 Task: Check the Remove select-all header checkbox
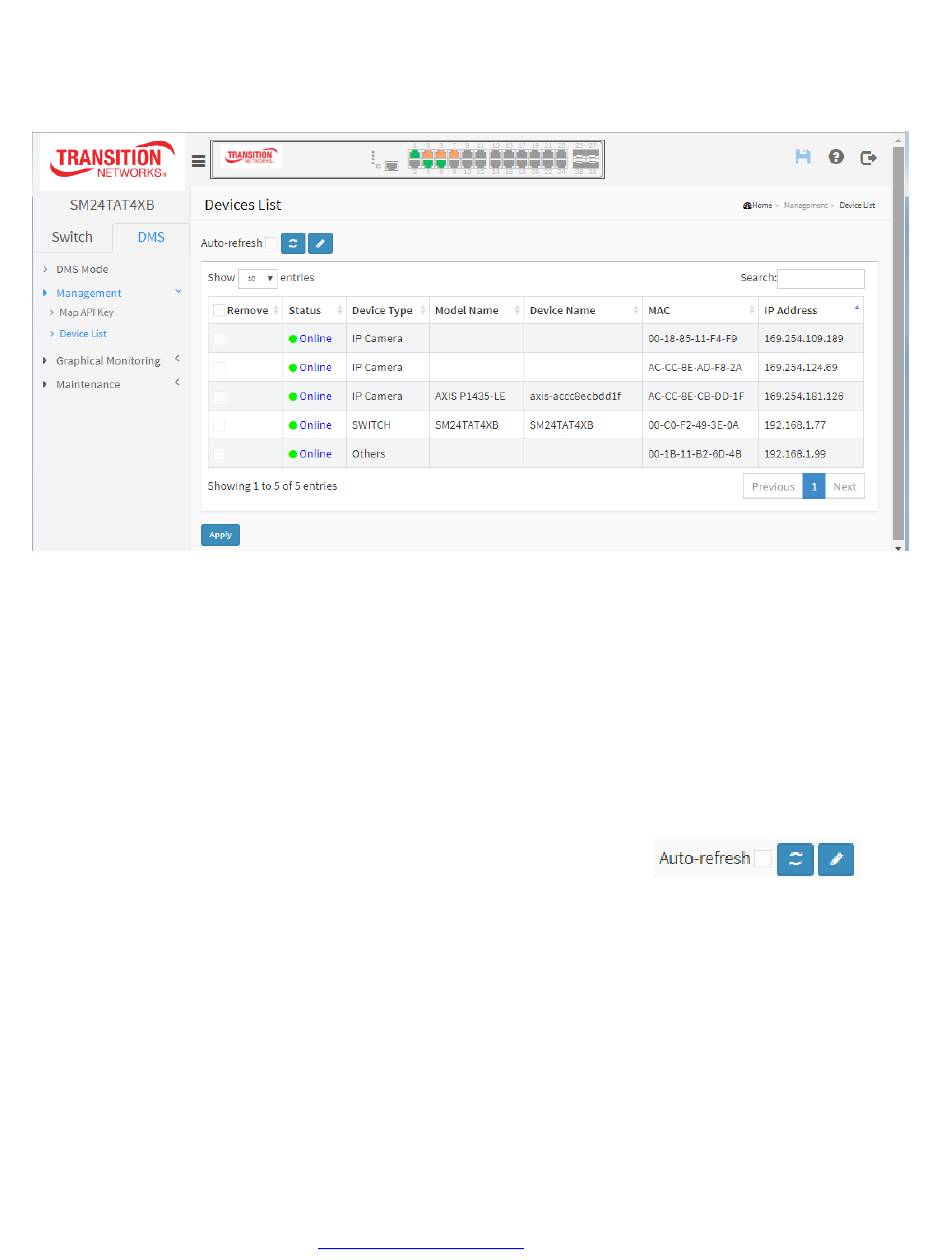point(219,310)
